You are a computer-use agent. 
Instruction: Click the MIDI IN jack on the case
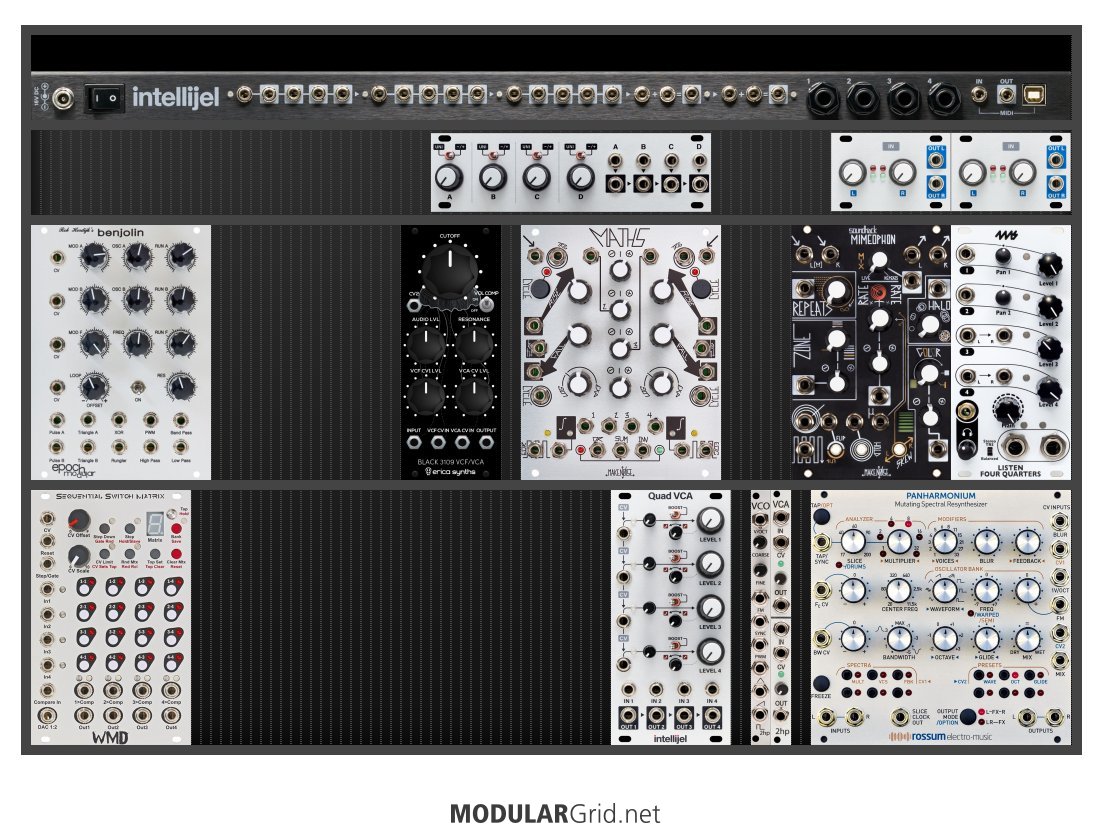point(979,95)
